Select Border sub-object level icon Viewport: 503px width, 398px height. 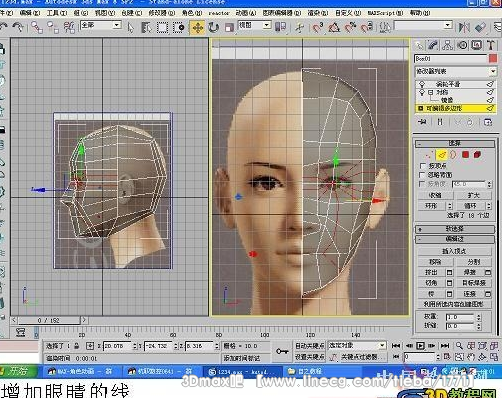[453, 155]
